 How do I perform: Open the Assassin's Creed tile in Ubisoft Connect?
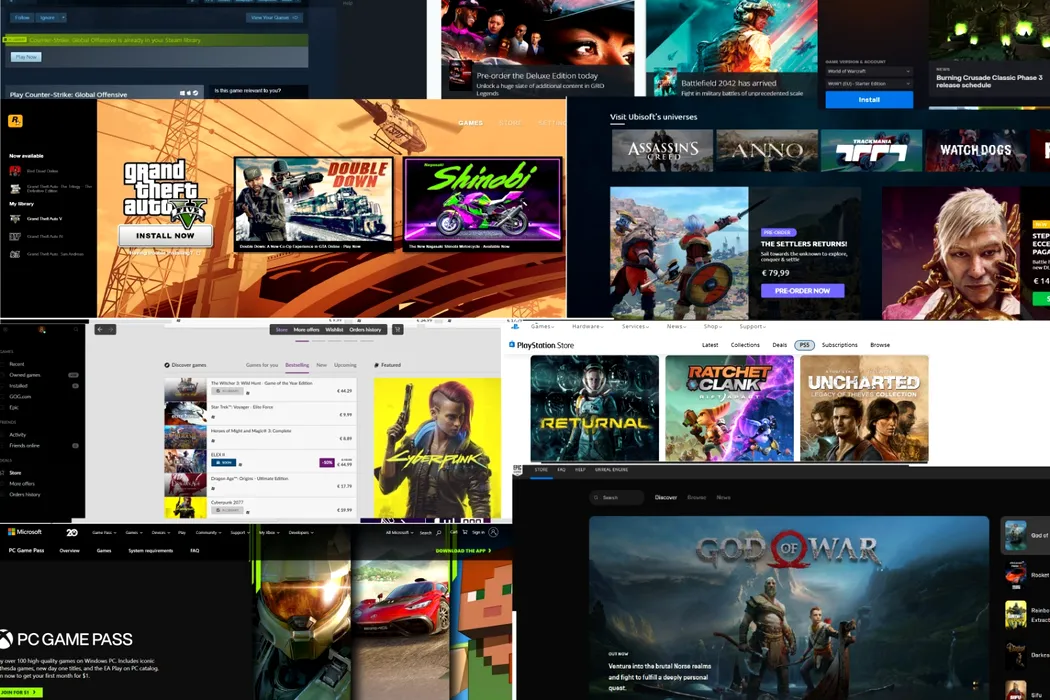click(662, 151)
